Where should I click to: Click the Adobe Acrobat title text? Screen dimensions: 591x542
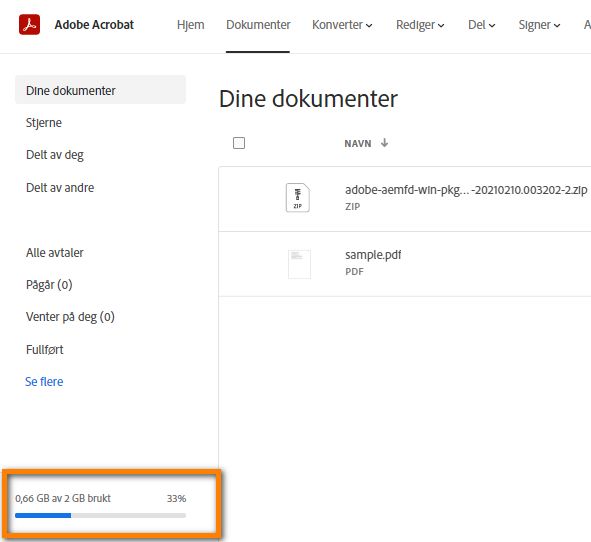point(94,25)
